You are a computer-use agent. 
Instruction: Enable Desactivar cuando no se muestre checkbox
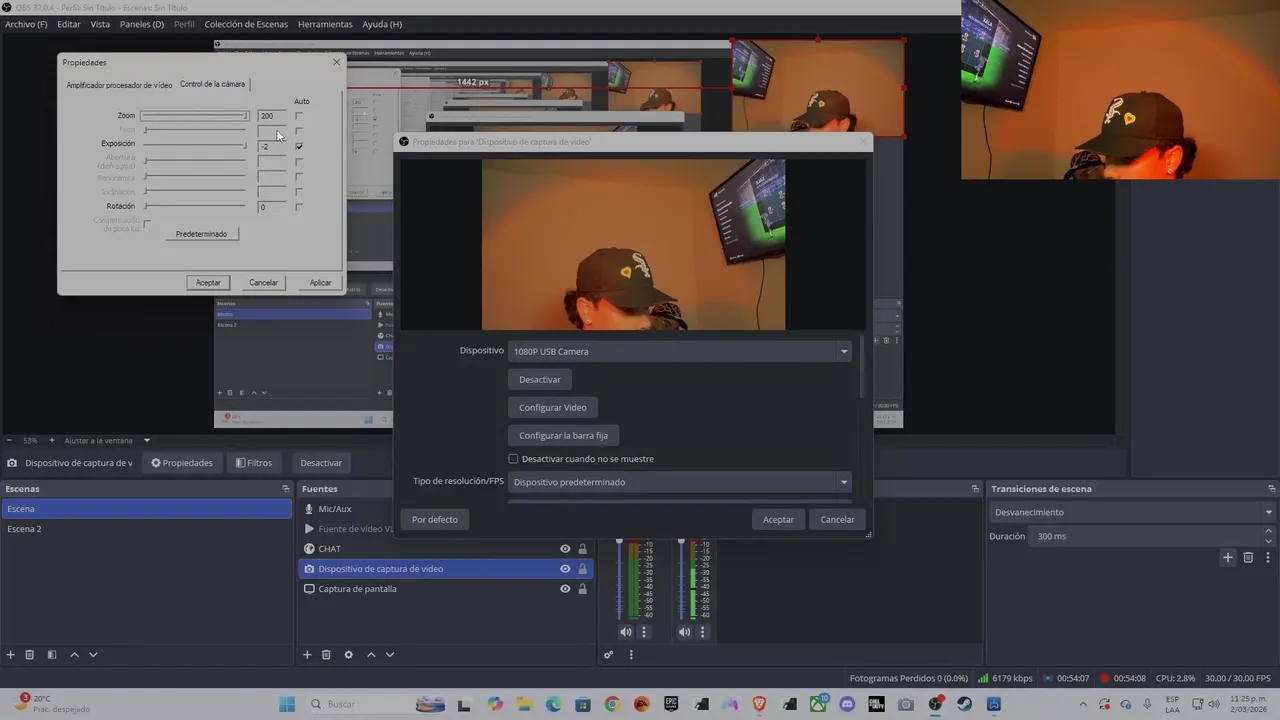pyautogui.click(x=514, y=459)
